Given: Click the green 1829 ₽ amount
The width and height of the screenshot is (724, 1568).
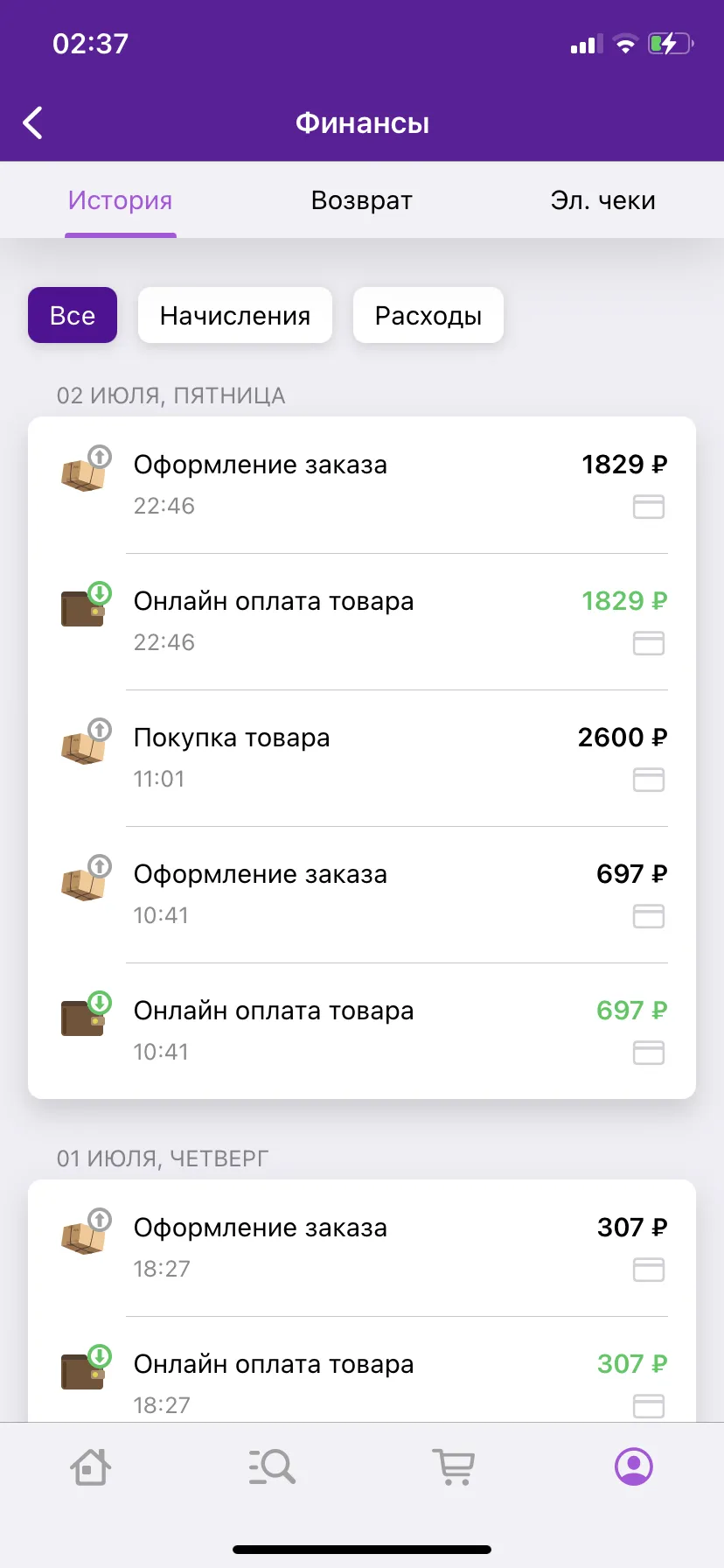Looking at the screenshot, I should [624, 601].
